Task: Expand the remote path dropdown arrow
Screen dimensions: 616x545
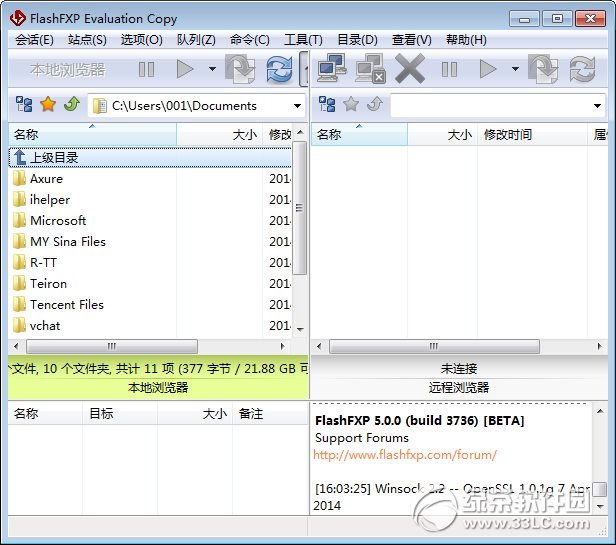Action: click(x=597, y=106)
